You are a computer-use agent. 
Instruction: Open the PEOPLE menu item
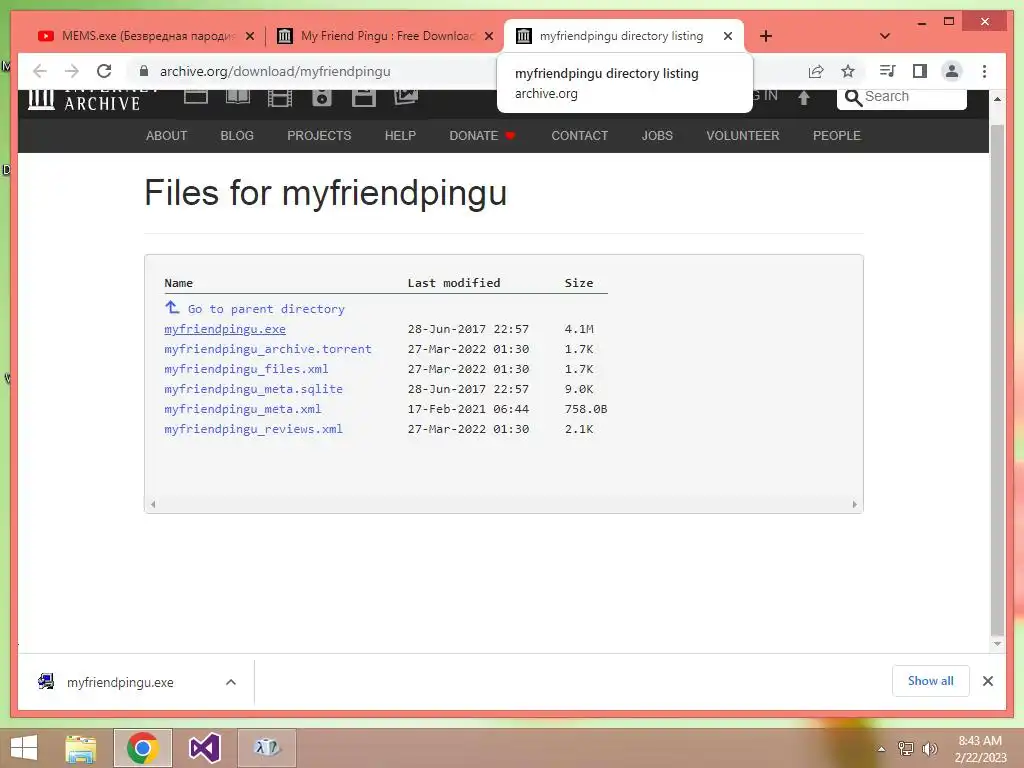tap(837, 135)
